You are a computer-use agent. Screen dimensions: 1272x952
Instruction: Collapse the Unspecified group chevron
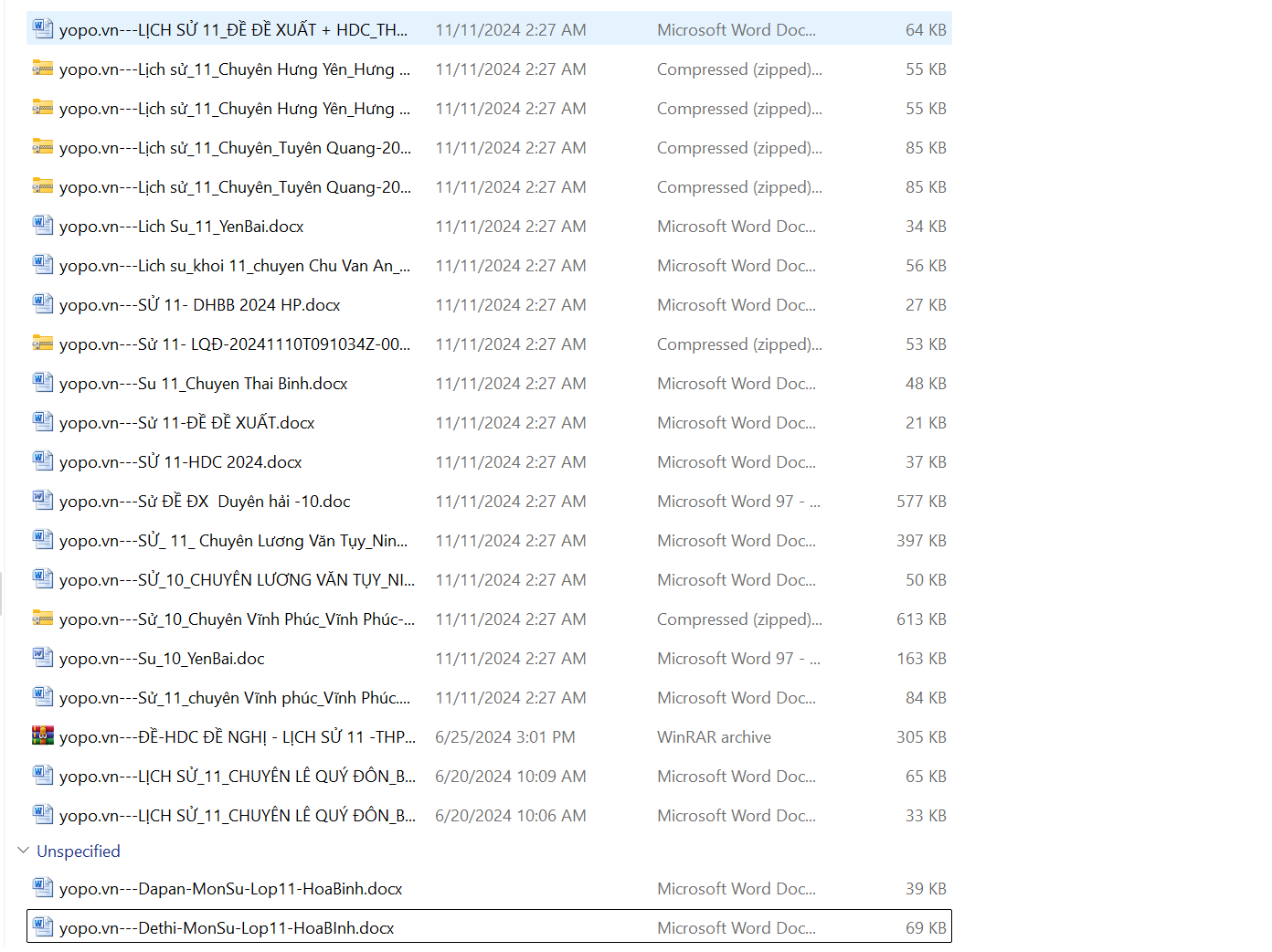[x=23, y=851]
